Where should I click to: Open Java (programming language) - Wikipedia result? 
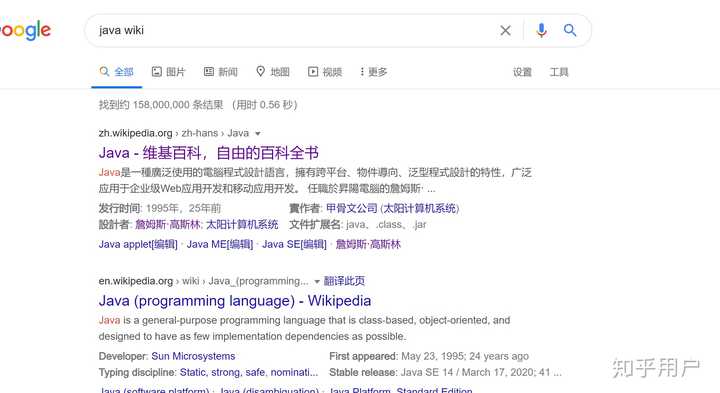coord(235,301)
